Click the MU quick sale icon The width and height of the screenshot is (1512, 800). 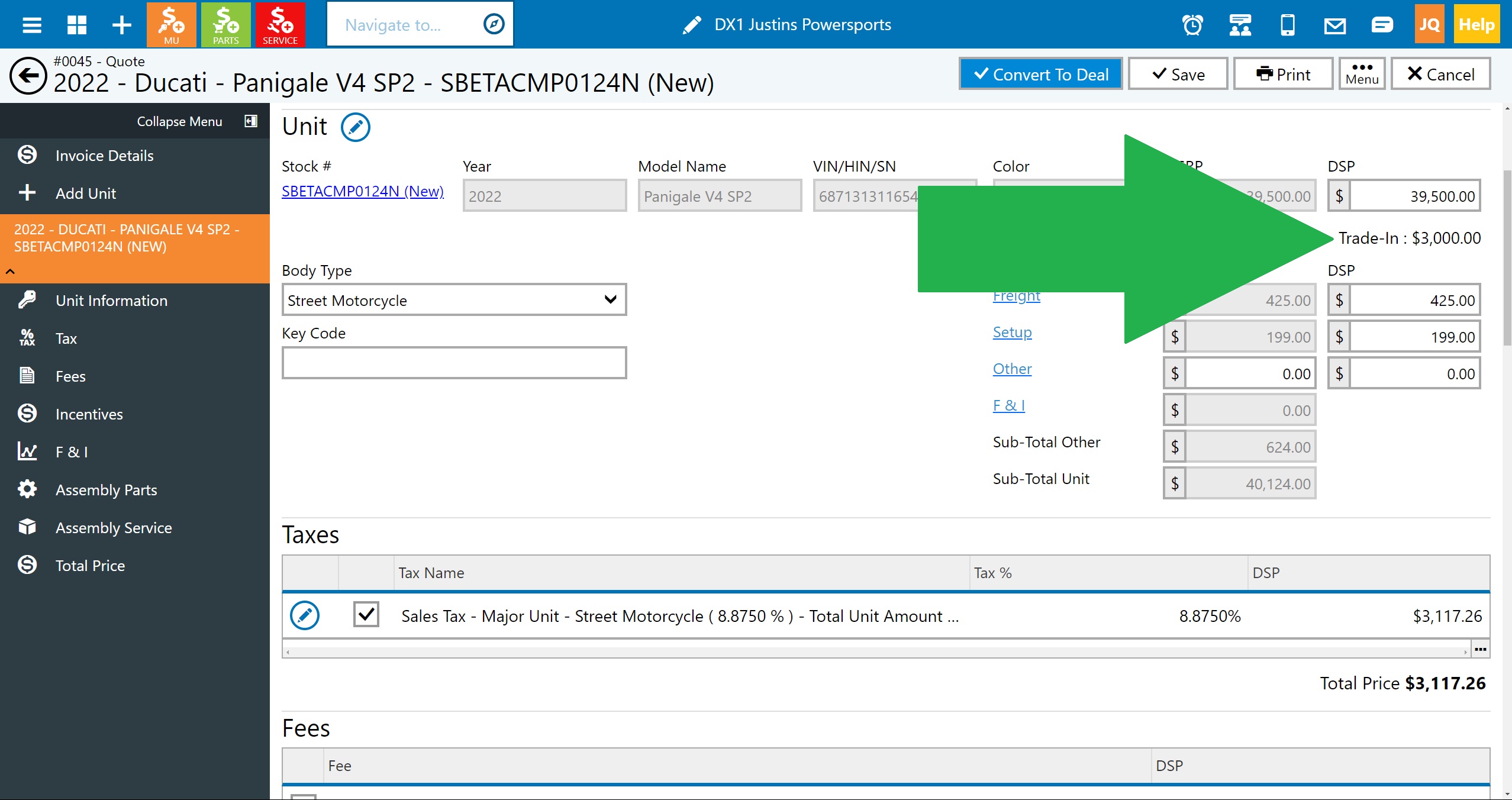click(171, 25)
